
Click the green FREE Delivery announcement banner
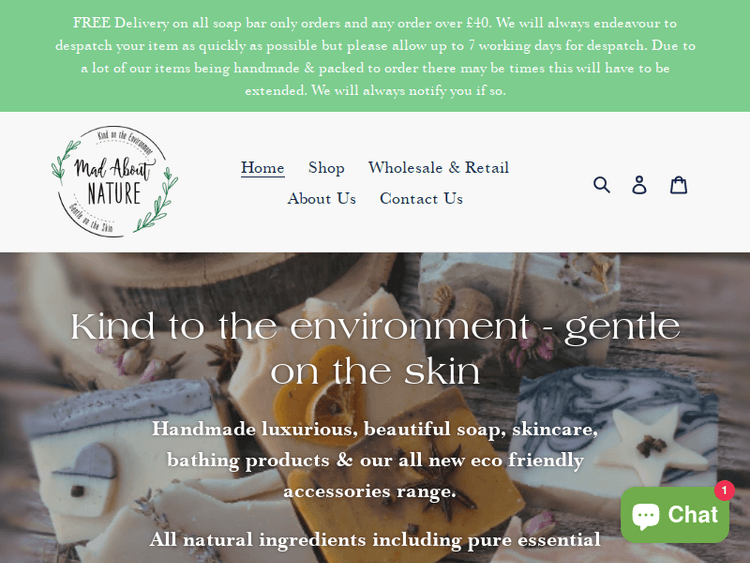(375, 56)
